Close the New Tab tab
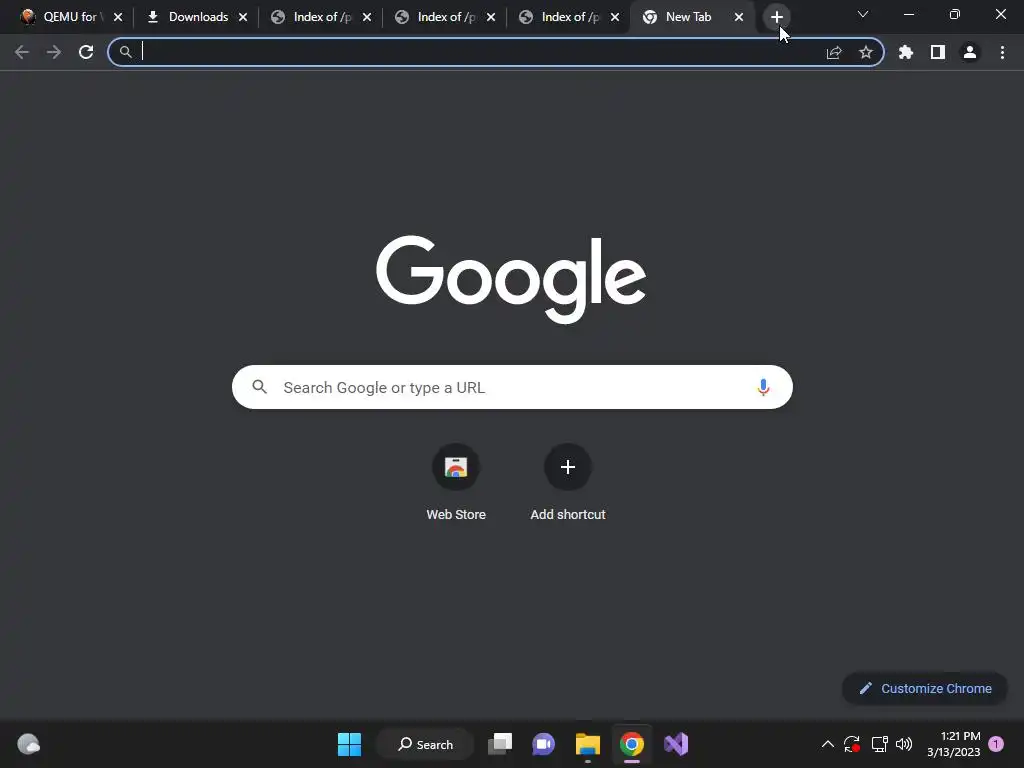Screen dimensions: 1024x768 (x=739, y=17)
